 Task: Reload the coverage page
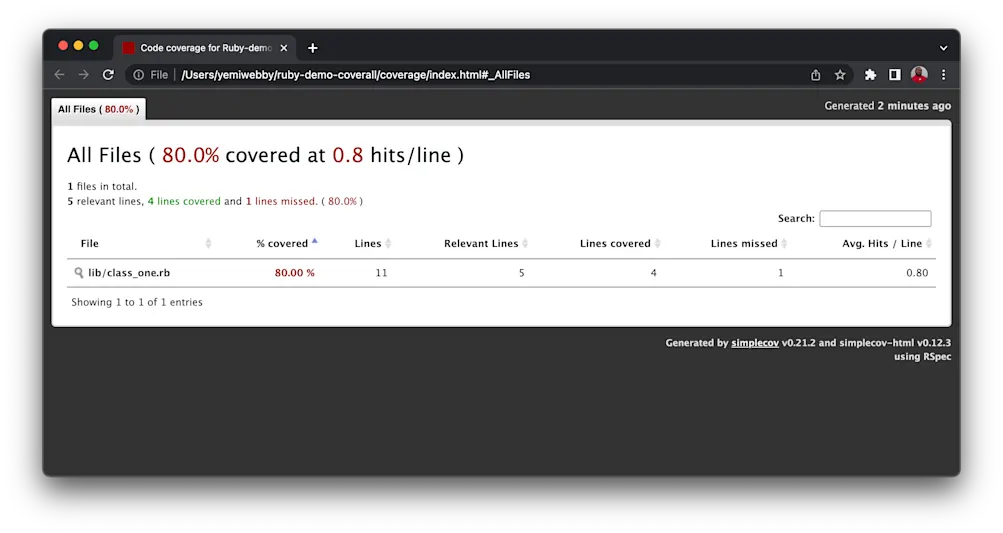(x=108, y=75)
